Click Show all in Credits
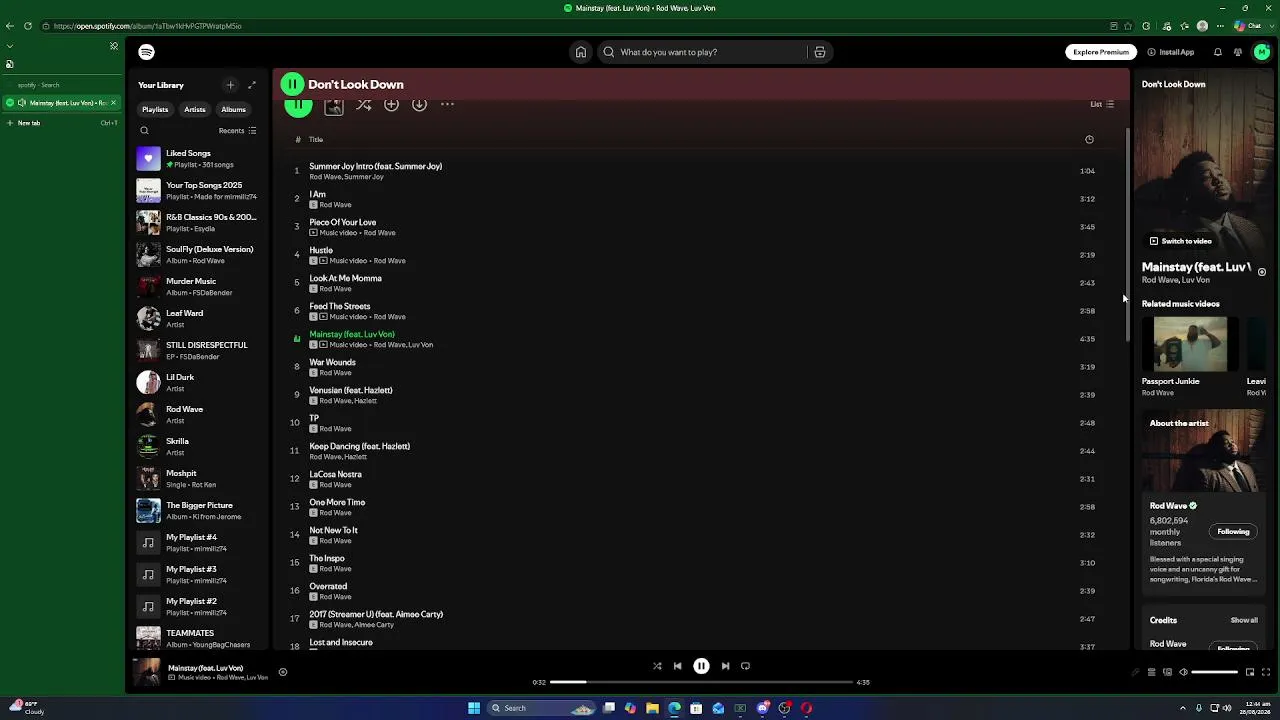 1243,620
